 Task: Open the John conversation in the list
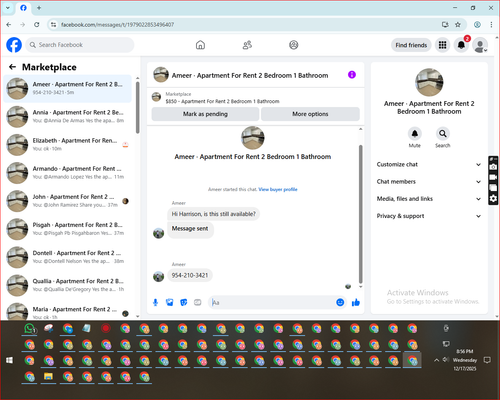click(67, 201)
